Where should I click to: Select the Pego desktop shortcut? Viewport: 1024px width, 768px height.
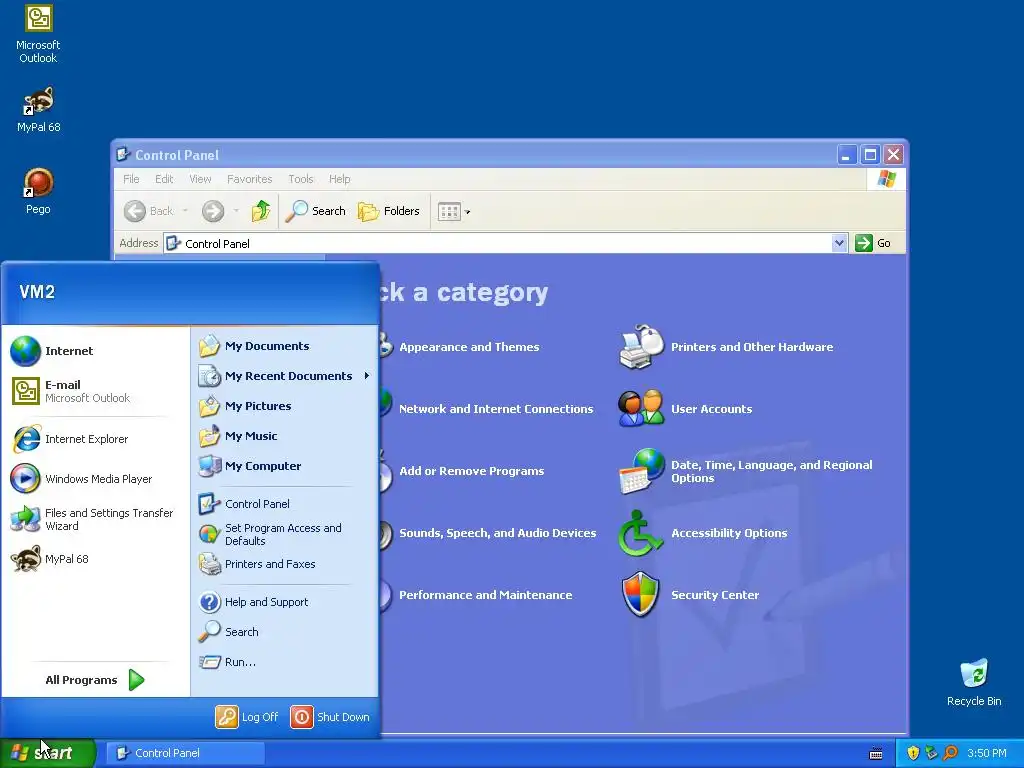38,191
